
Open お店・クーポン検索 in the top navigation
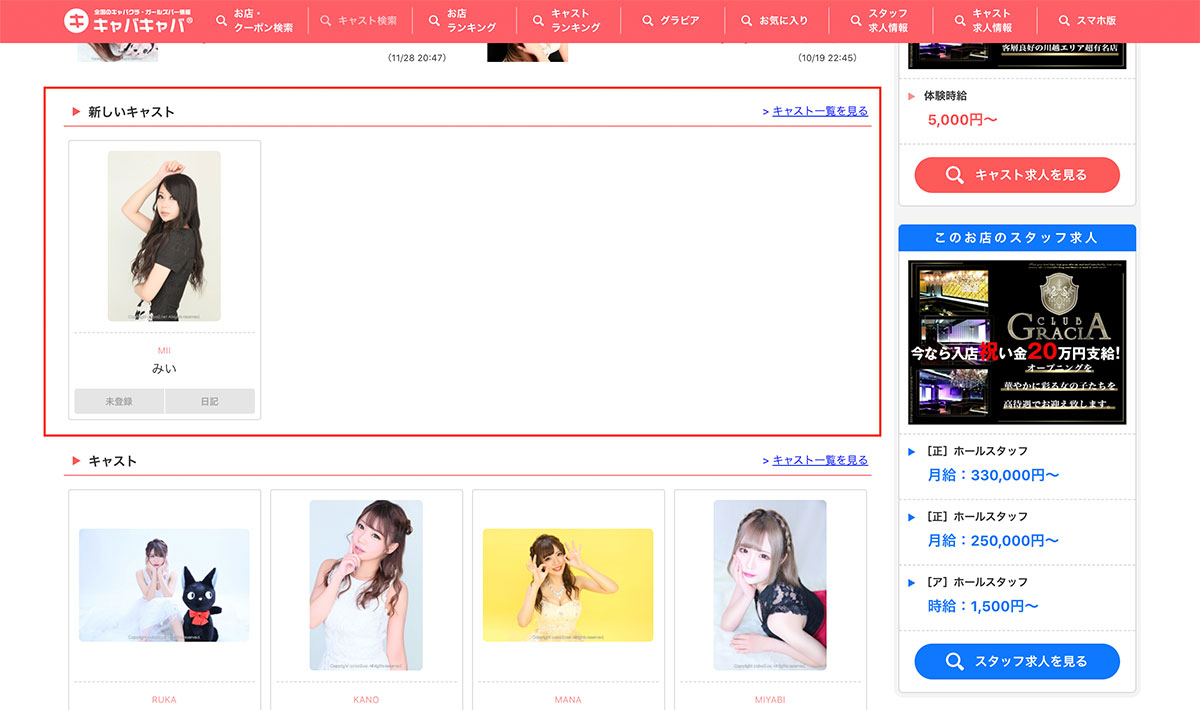tap(254, 21)
